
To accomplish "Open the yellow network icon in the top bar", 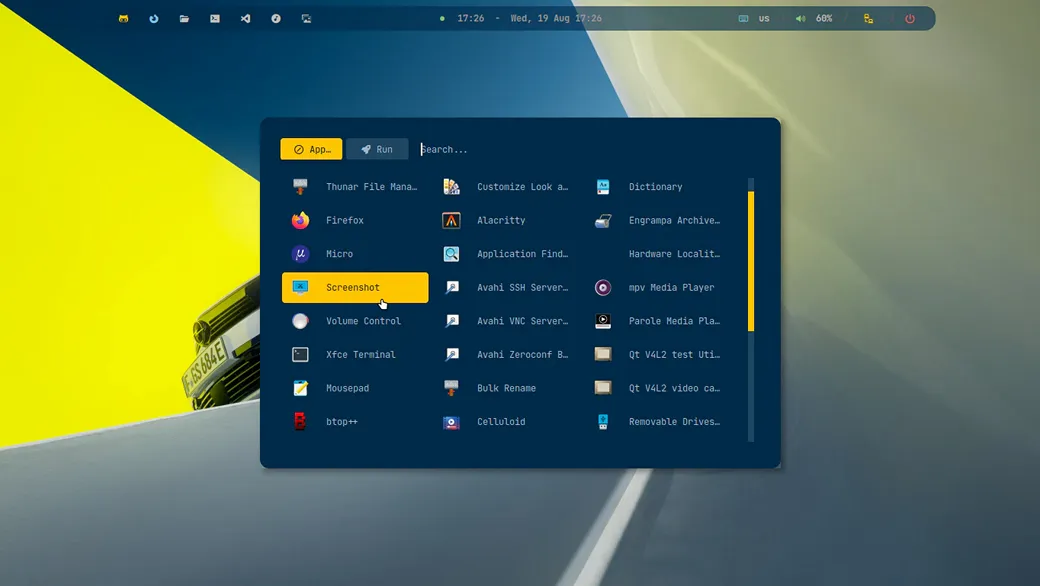I will pos(868,19).
